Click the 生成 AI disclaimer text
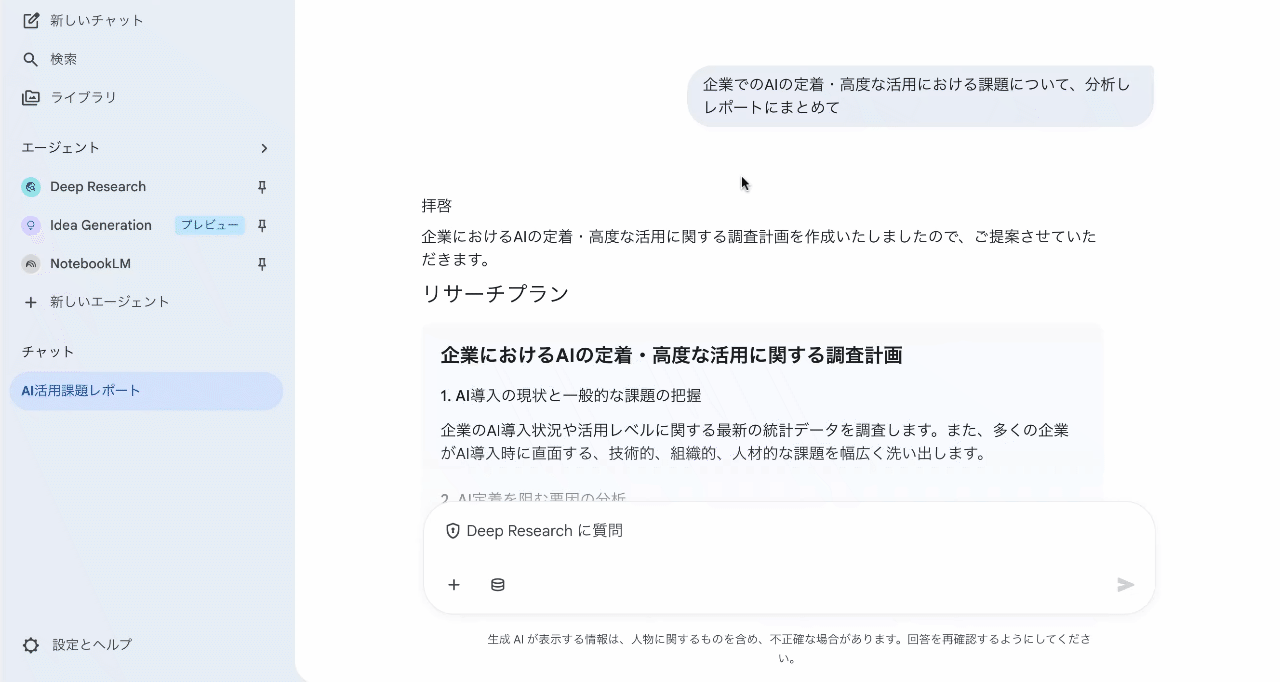This screenshot has height=682, width=1280. coord(789,648)
